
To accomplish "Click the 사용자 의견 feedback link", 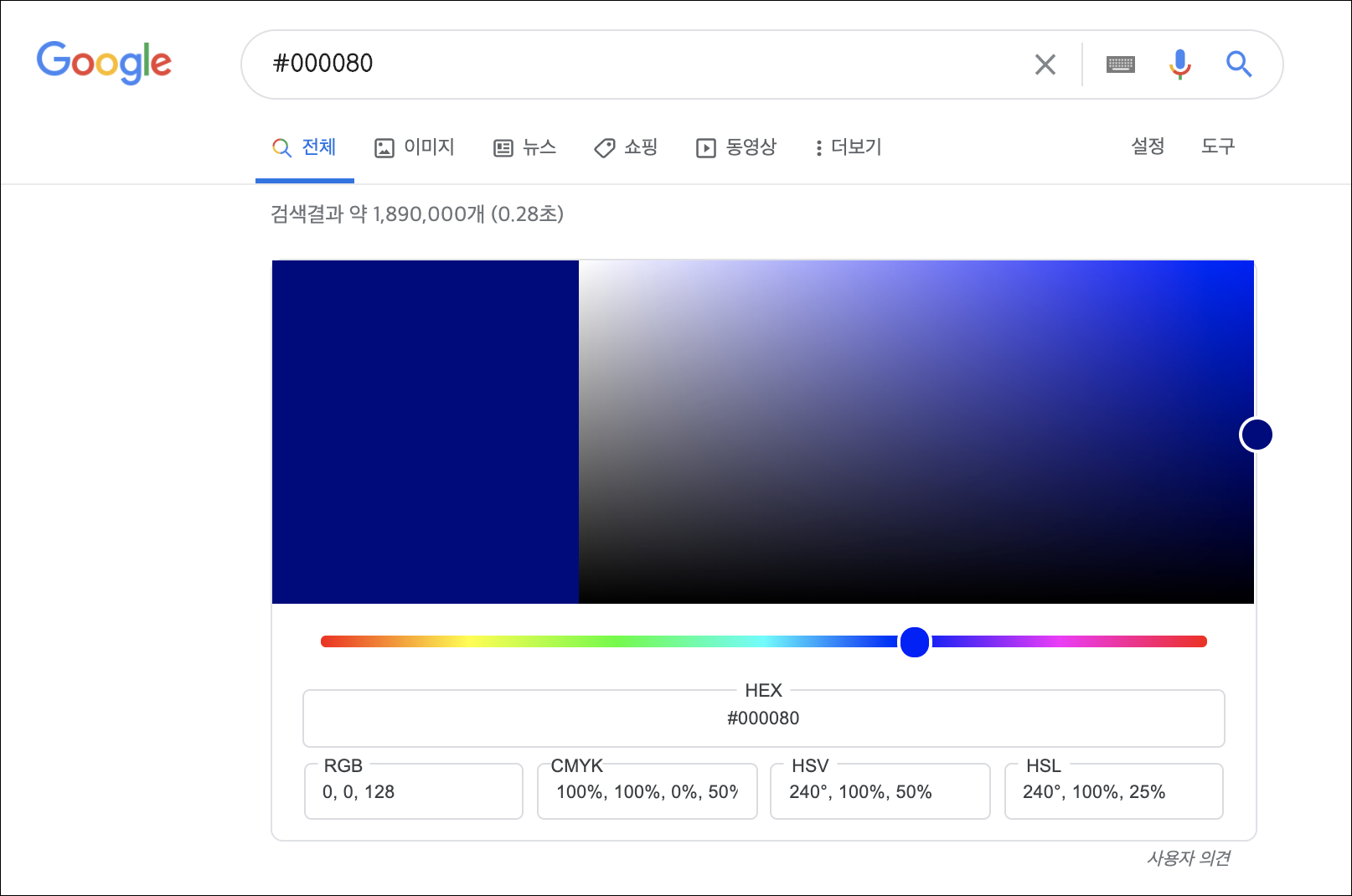I will (x=1189, y=857).
